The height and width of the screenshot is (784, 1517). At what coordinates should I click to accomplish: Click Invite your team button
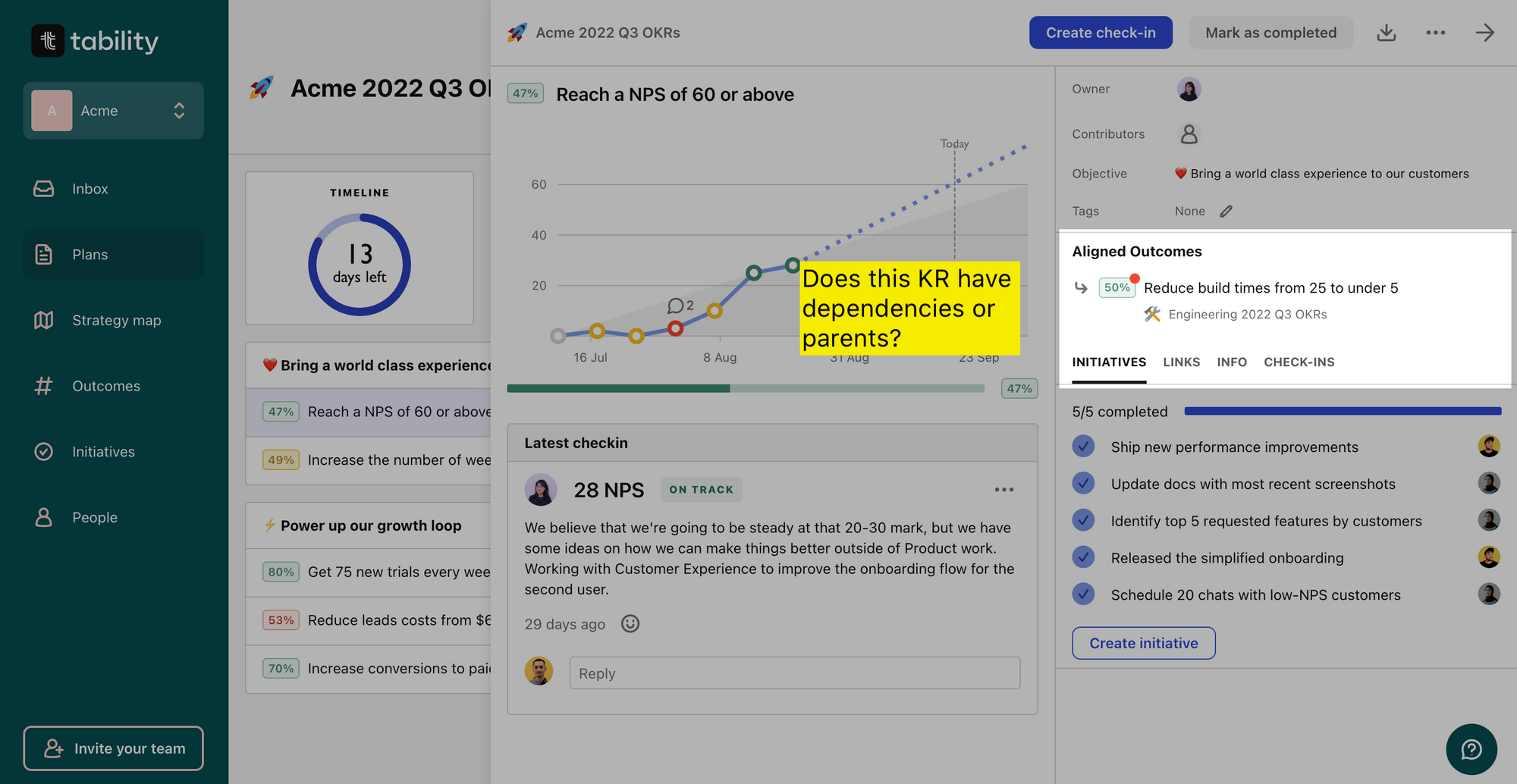click(x=114, y=748)
